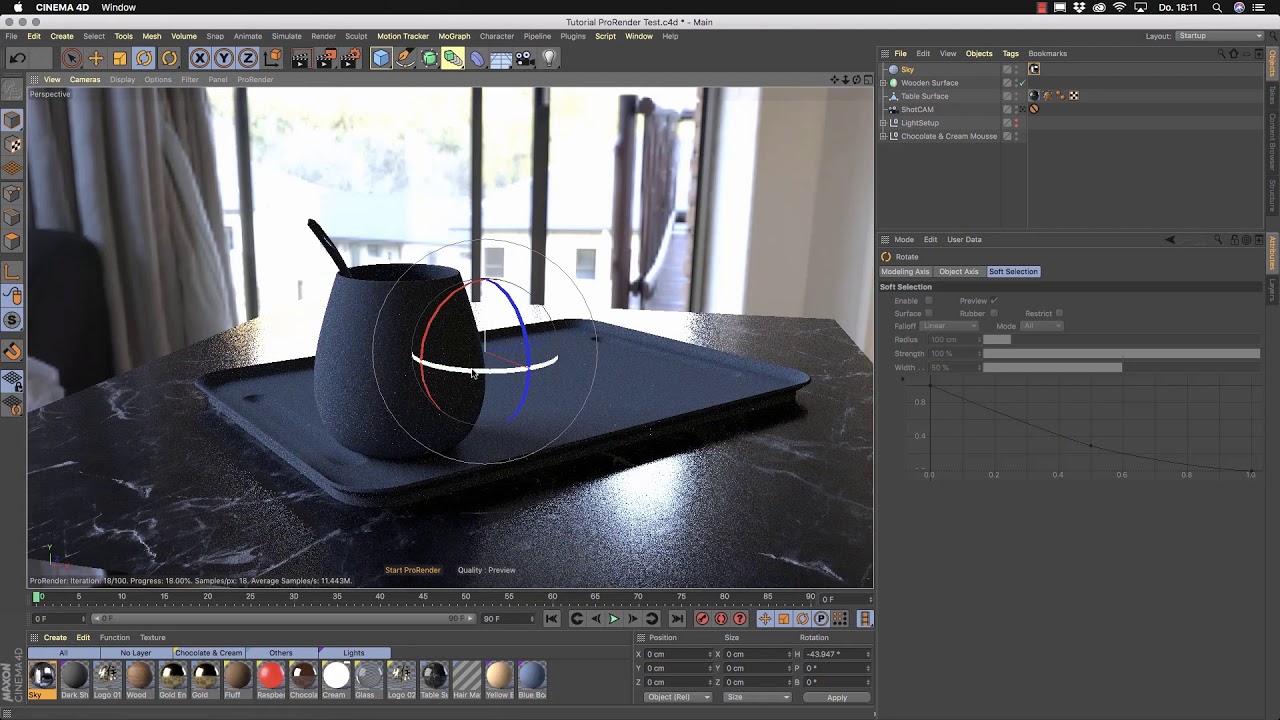Toggle Z axis lock
1280x720 pixels.
pos(248,58)
